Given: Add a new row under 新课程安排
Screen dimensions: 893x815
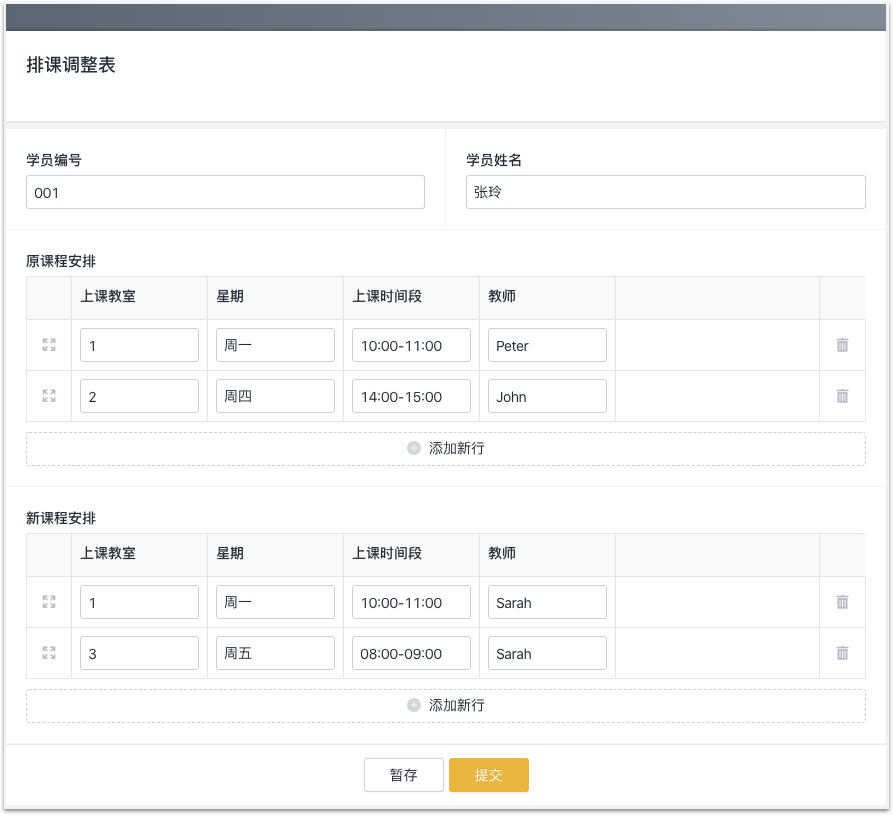Looking at the screenshot, I should tap(446, 706).
